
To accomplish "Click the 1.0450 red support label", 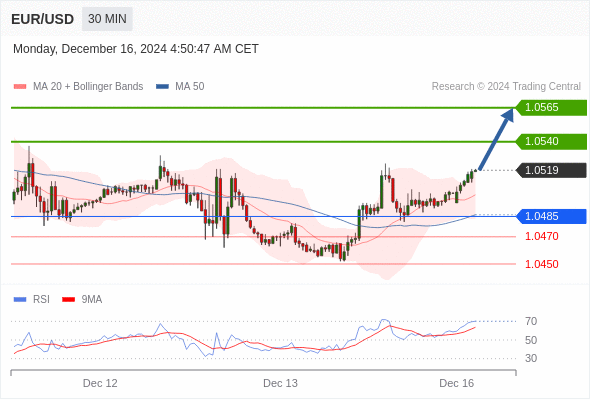I will (542, 264).
